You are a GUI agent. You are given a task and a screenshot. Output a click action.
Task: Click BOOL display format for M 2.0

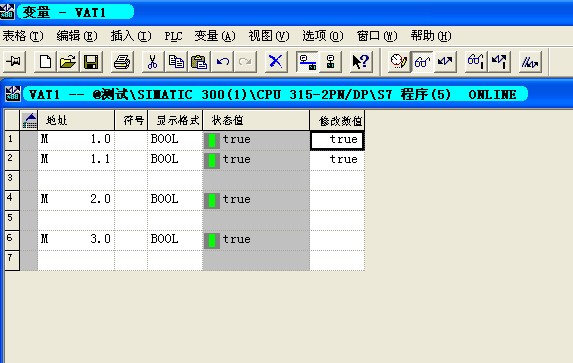[175, 200]
